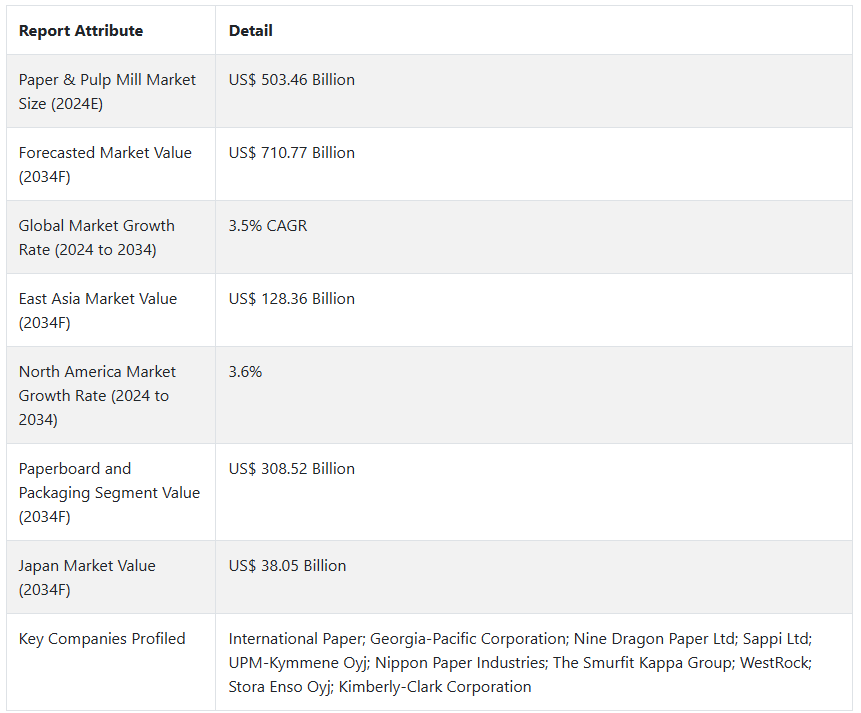Click the "Report Attribute" column header
This screenshot has height=713, width=861.
point(81,31)
